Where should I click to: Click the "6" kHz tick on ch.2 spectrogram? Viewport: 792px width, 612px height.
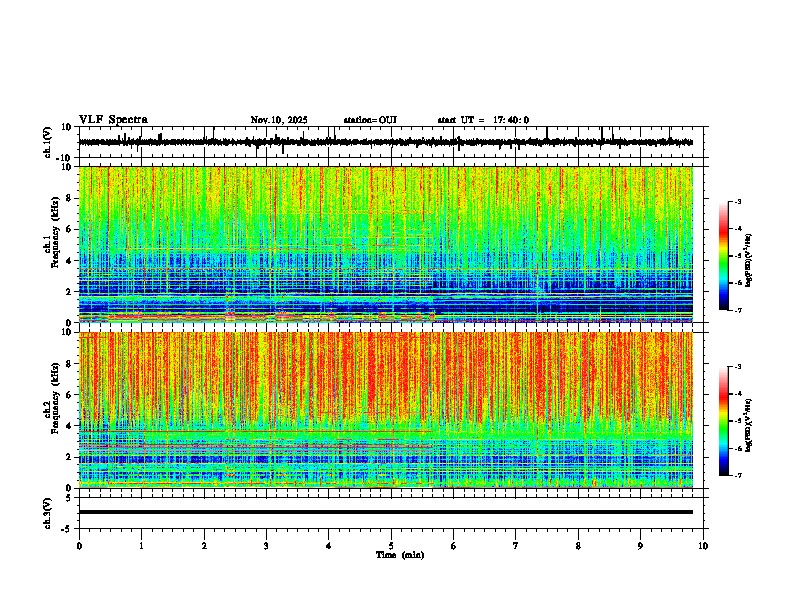(69, 395)
